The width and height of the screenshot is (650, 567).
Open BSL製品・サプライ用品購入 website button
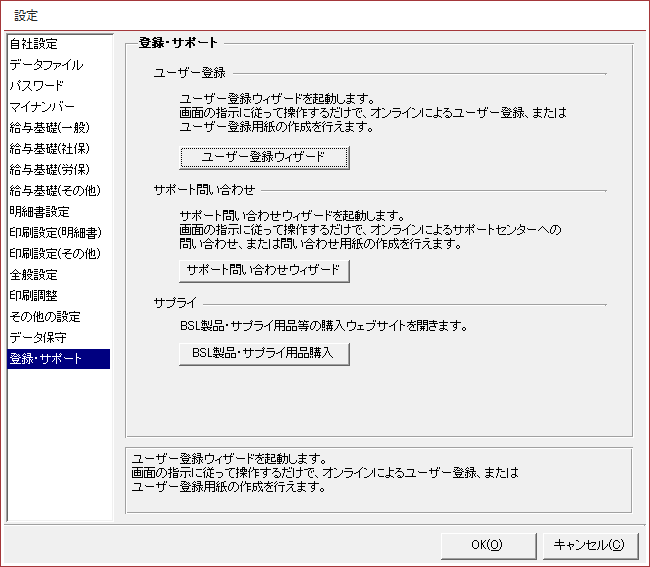264,353
